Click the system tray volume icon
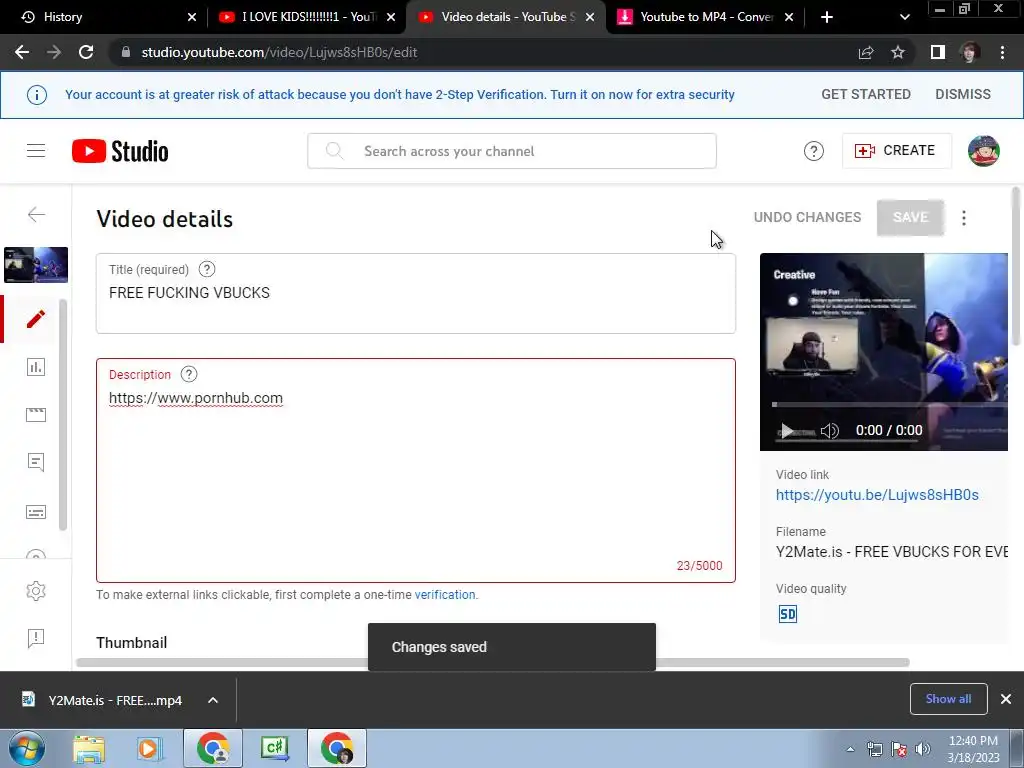The width and height of the screenshot is (1024, 768). click(923, 749)
